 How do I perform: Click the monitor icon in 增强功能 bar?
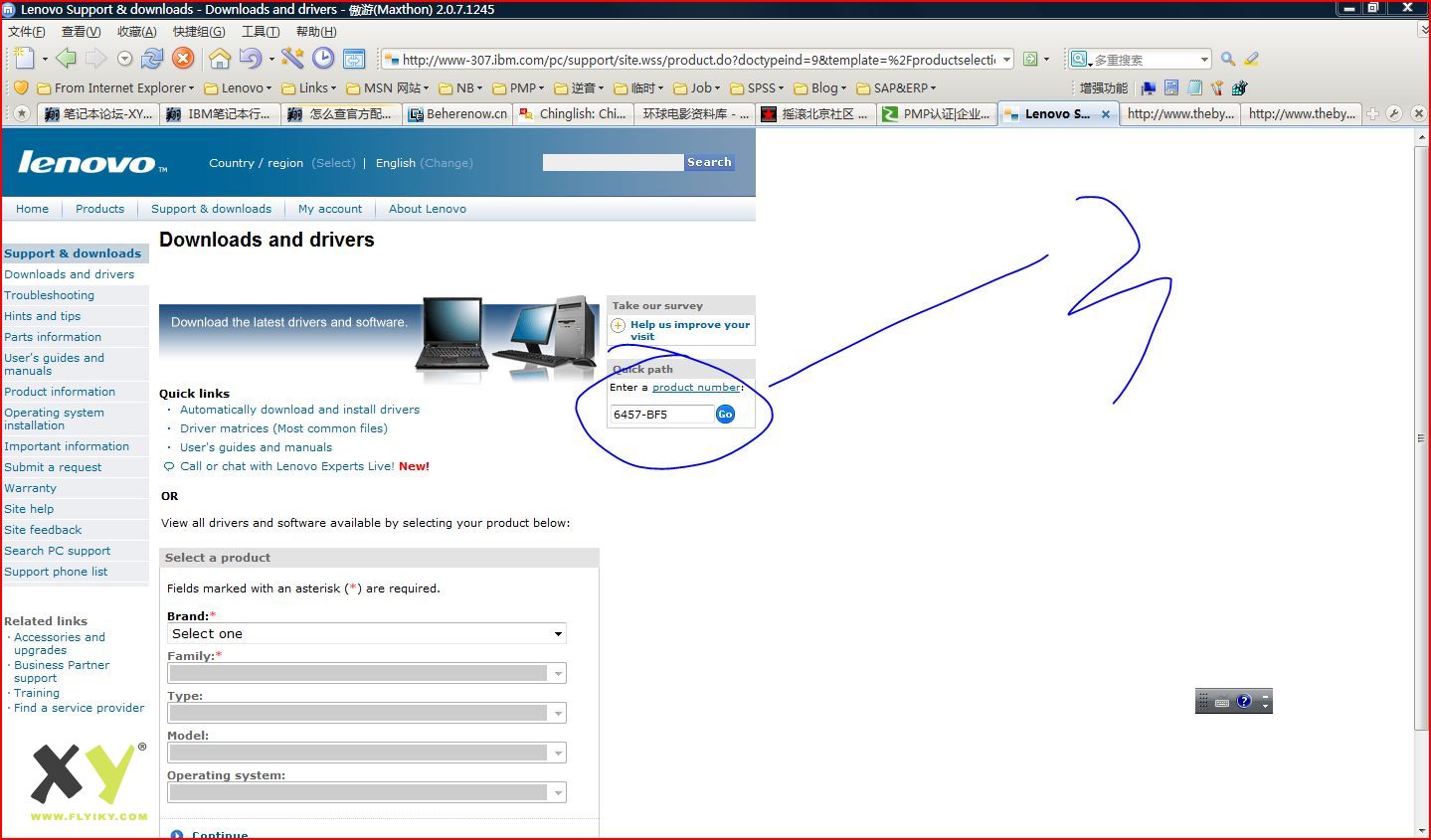(x=1149, y=87)
